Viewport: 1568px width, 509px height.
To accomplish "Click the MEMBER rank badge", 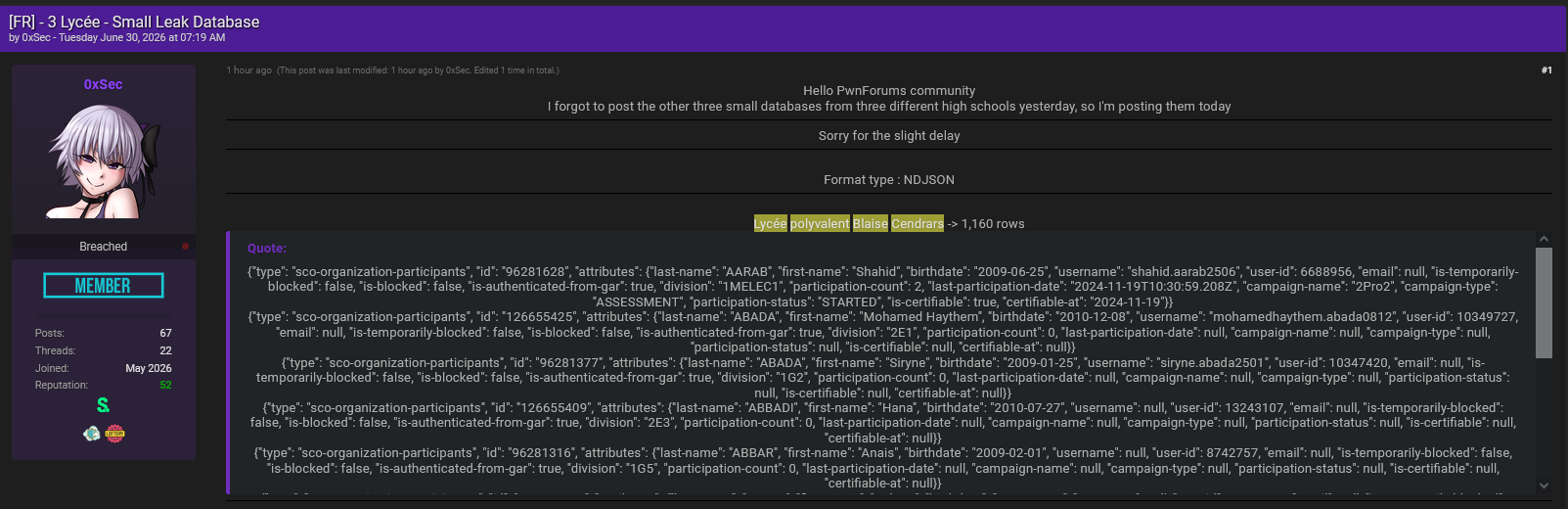I will click(x=104, y=286).
